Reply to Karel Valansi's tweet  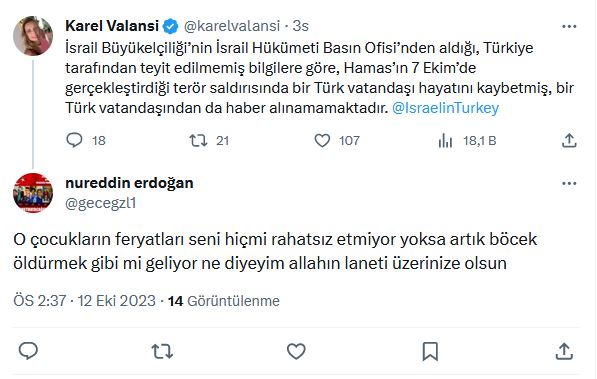(74, 140)
